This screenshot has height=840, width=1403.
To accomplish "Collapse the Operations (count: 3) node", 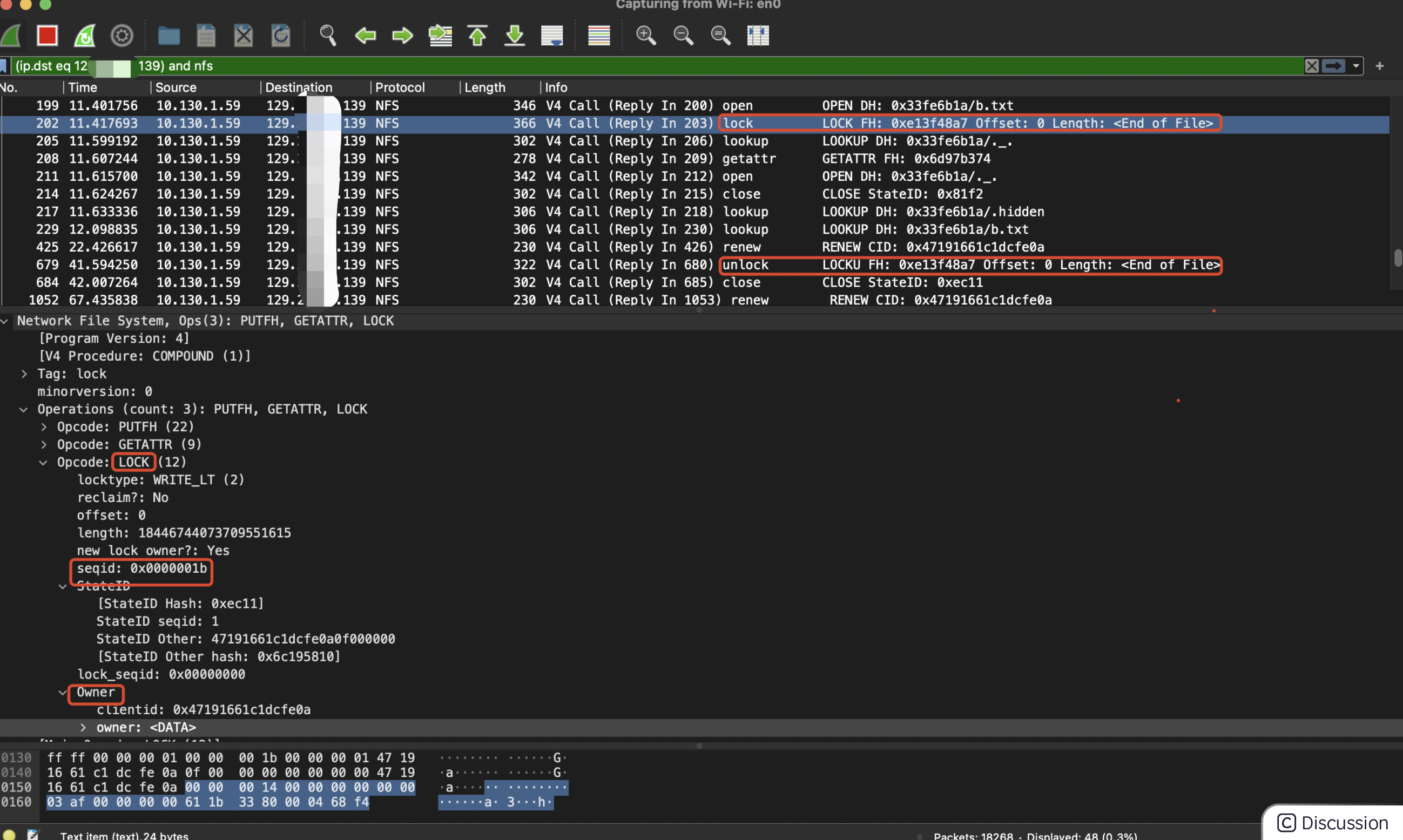I will pos(24,409).
